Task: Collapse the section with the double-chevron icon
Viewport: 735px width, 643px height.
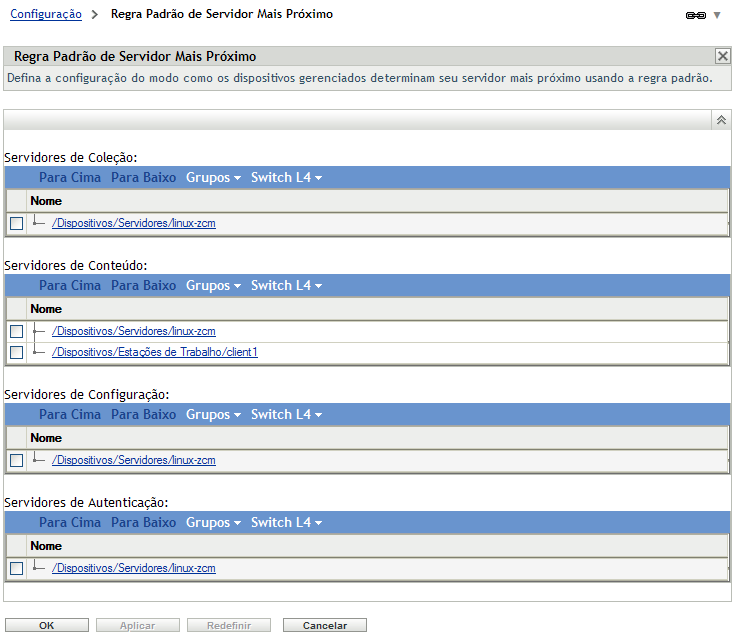Action: coord(721,120)
